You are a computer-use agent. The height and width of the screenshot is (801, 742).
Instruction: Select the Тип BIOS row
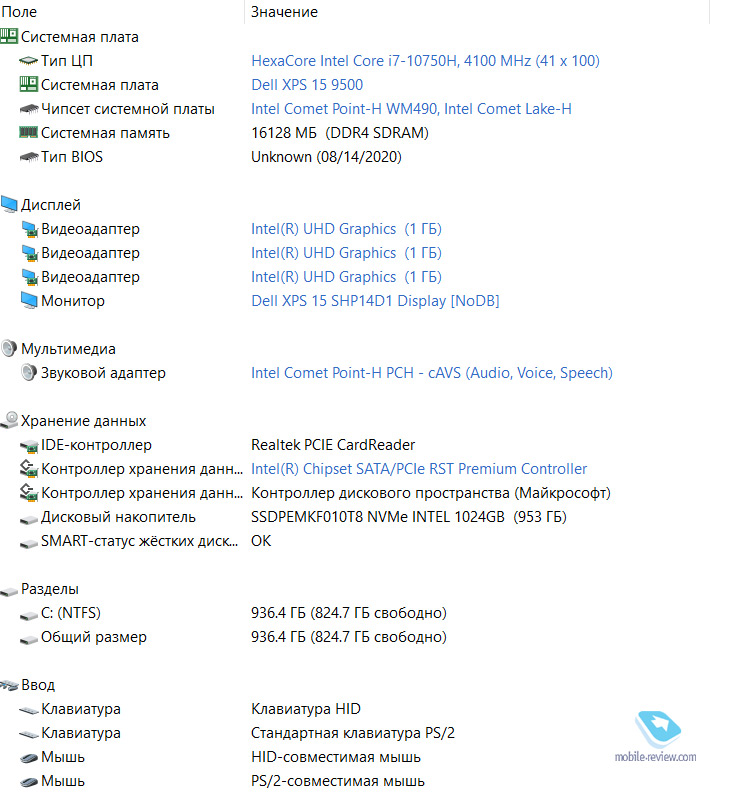click(x=72, y=157)
